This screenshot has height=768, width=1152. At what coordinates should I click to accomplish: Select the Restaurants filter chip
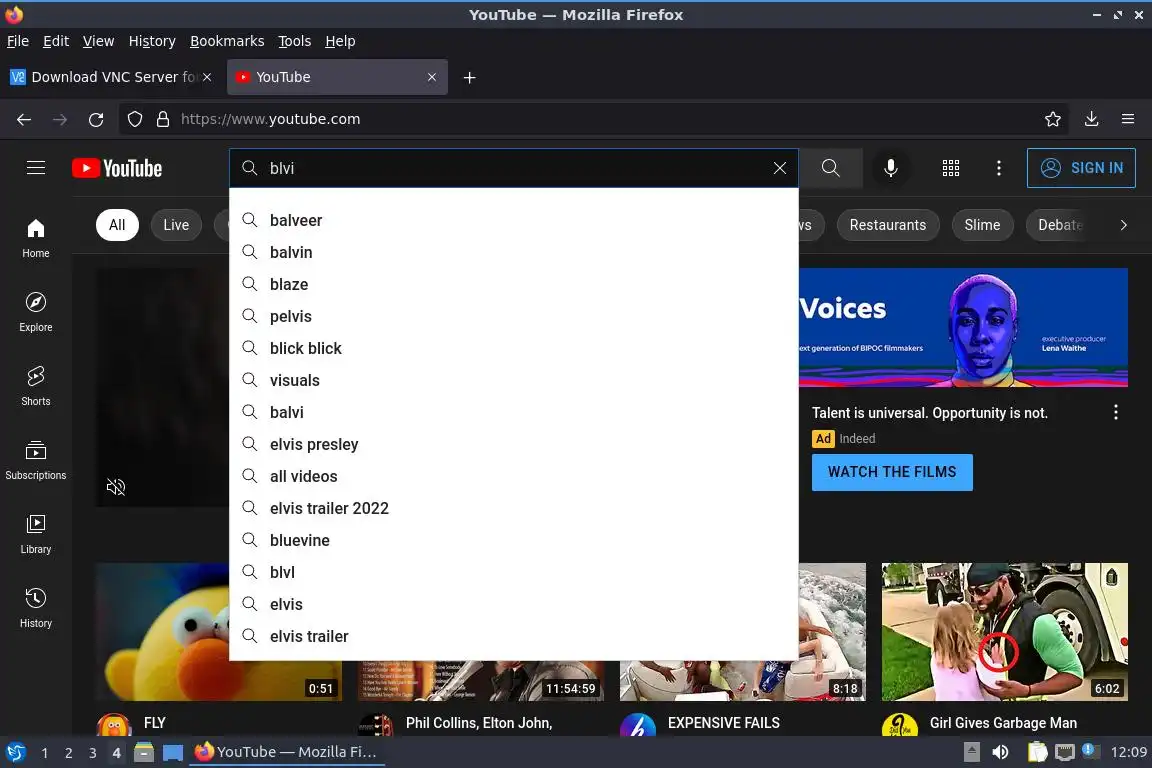(888, 225)
